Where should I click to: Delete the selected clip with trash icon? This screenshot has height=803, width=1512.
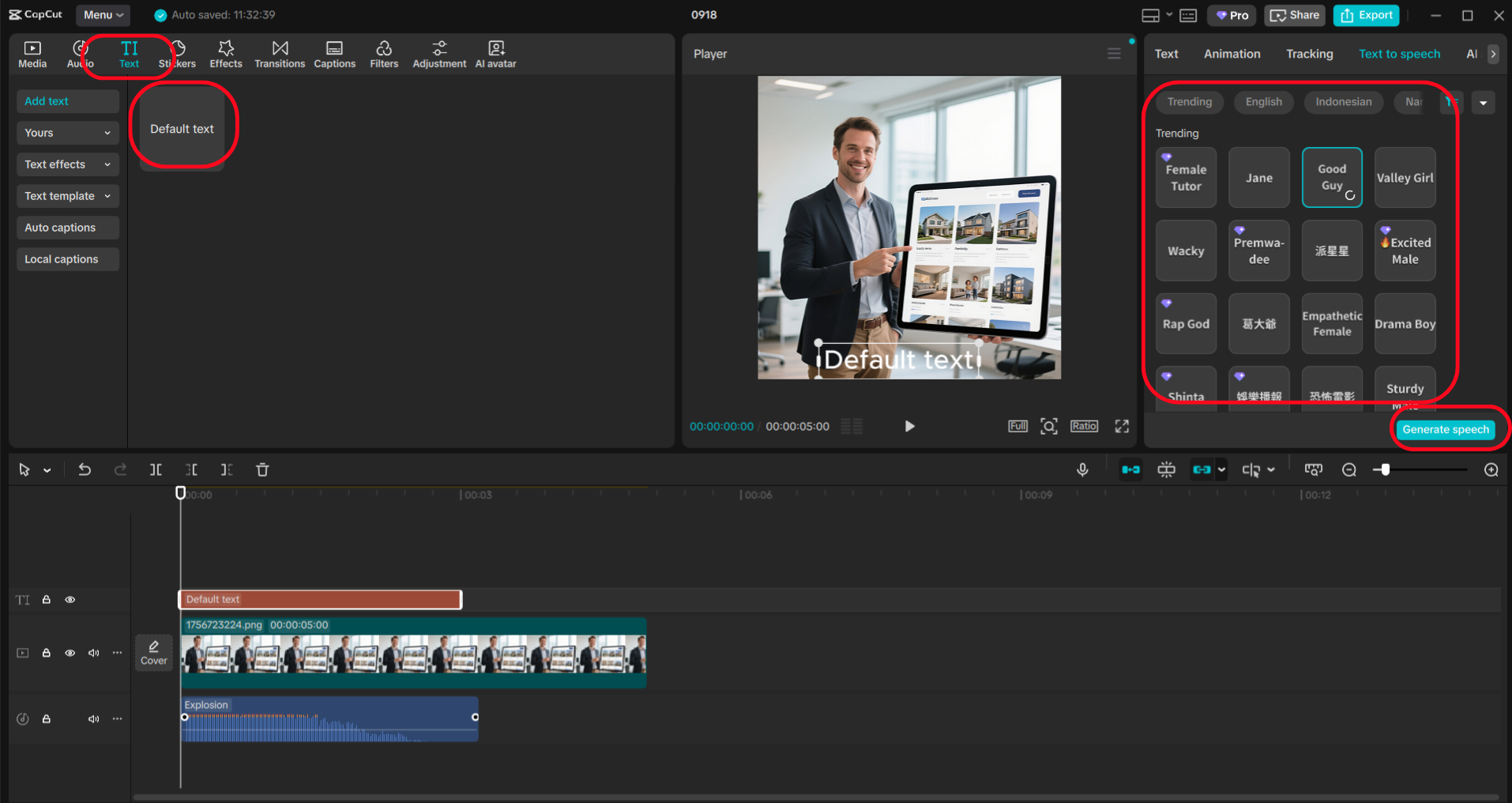point(262,469)
